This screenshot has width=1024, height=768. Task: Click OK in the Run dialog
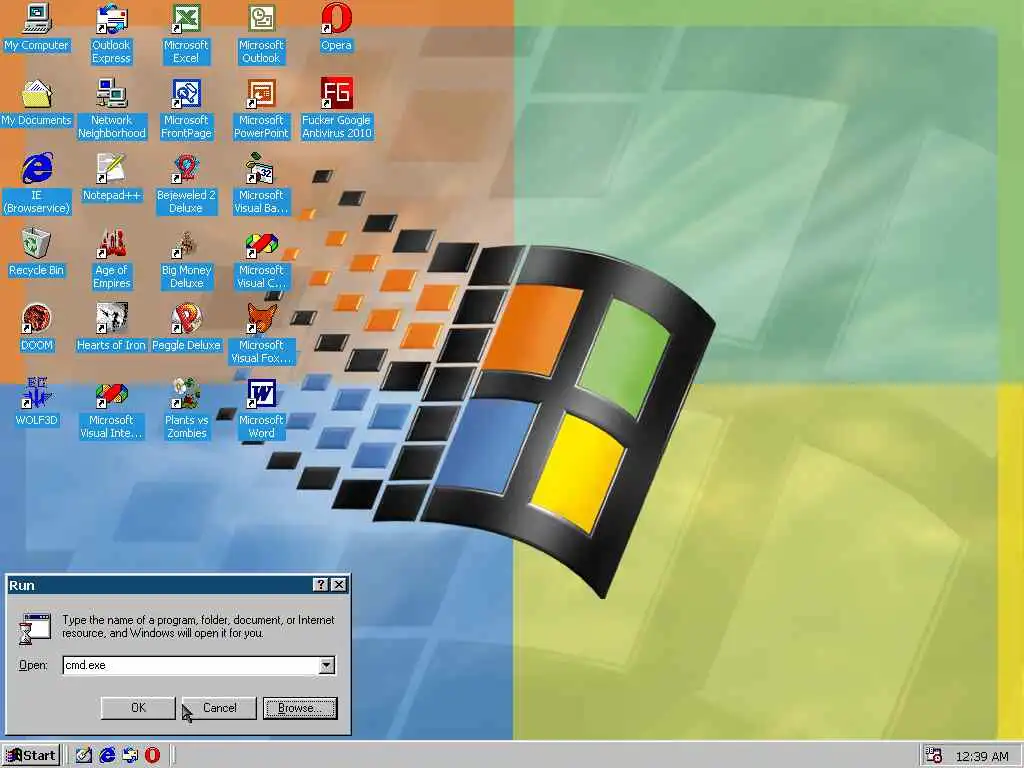coord(138,708)
